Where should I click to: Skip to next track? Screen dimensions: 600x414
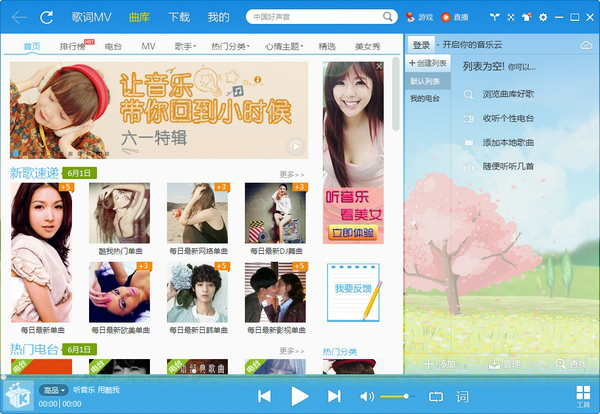[x=334, y=396]
